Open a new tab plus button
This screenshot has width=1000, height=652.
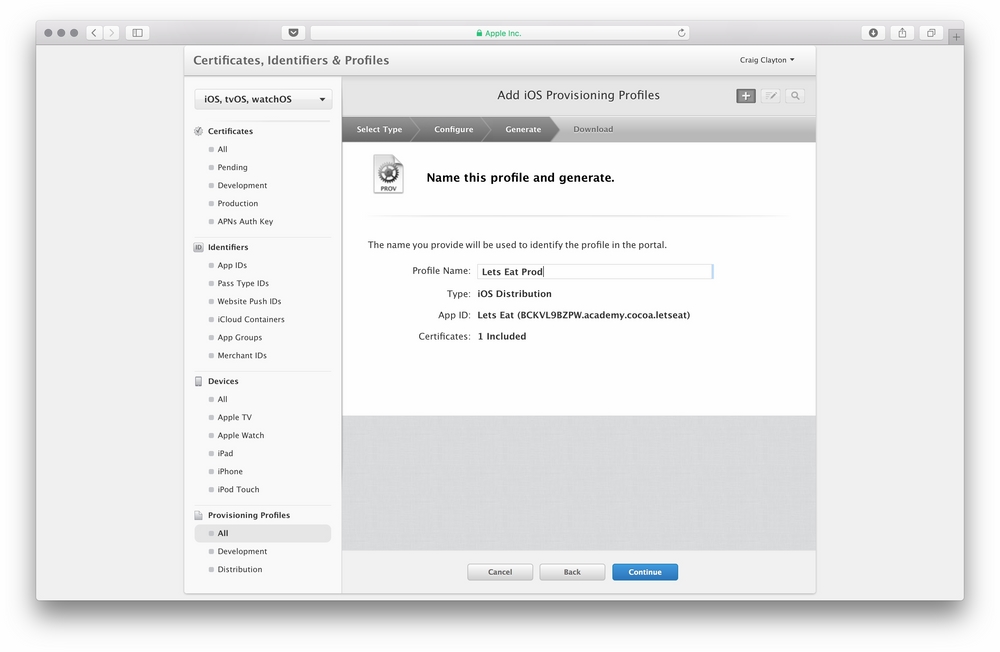click(956, 37)
